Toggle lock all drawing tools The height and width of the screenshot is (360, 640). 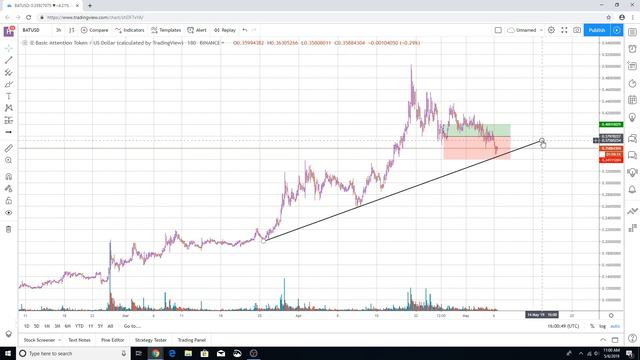click(9, 201)
